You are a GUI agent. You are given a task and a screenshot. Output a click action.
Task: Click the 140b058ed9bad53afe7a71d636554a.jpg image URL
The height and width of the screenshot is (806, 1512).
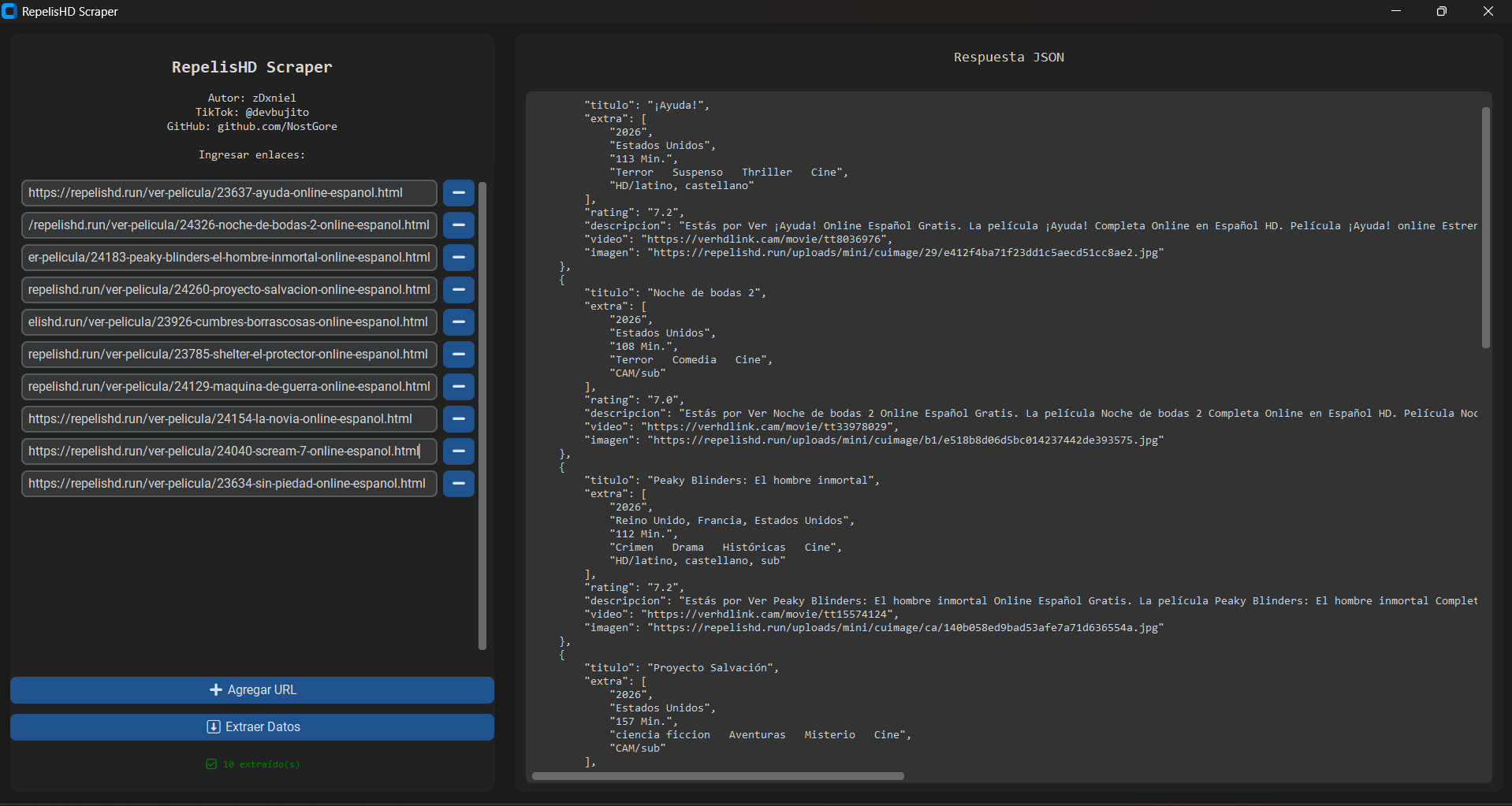tap(906, 628)
